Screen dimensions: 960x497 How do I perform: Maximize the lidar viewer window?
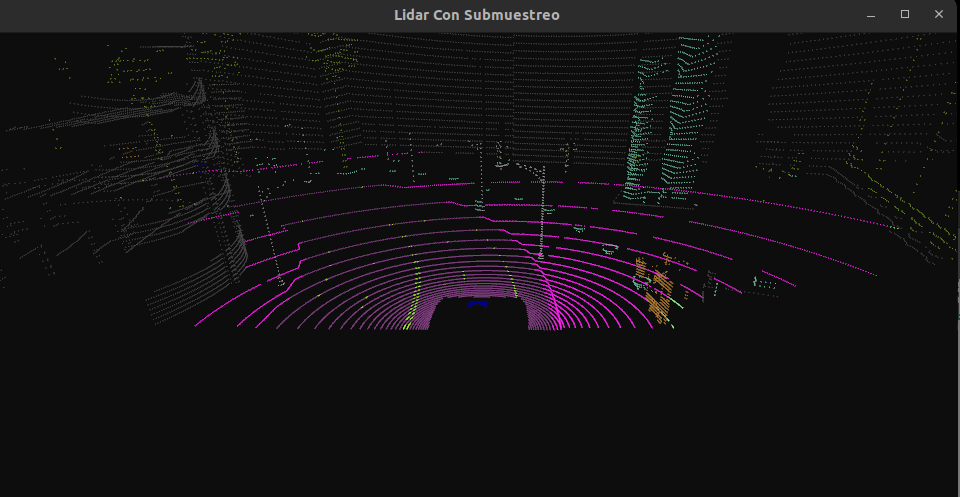click(905, 15)
